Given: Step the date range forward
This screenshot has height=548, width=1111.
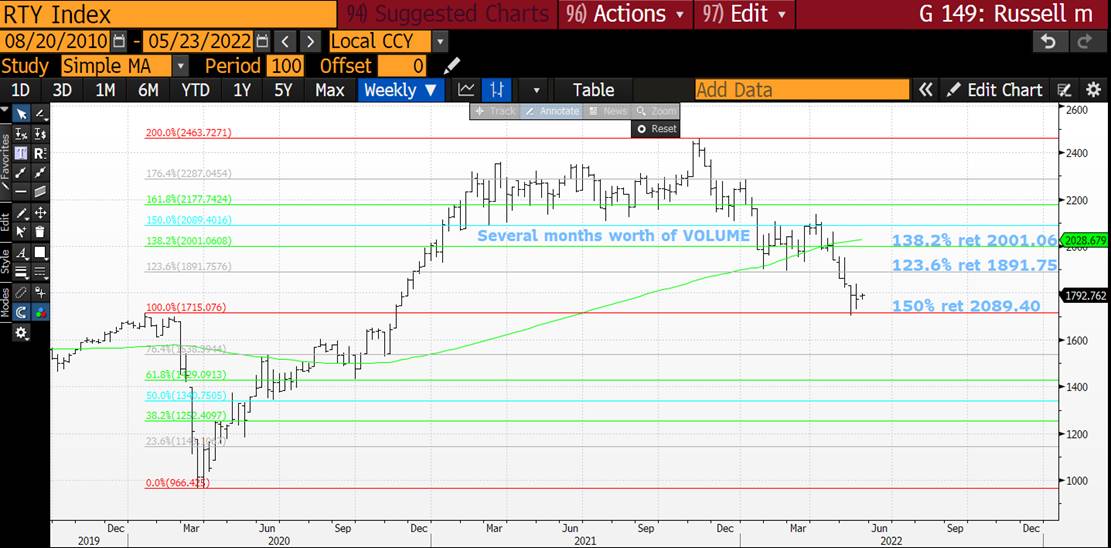Looking at the screenshot, I should click(x=310, y=40).
